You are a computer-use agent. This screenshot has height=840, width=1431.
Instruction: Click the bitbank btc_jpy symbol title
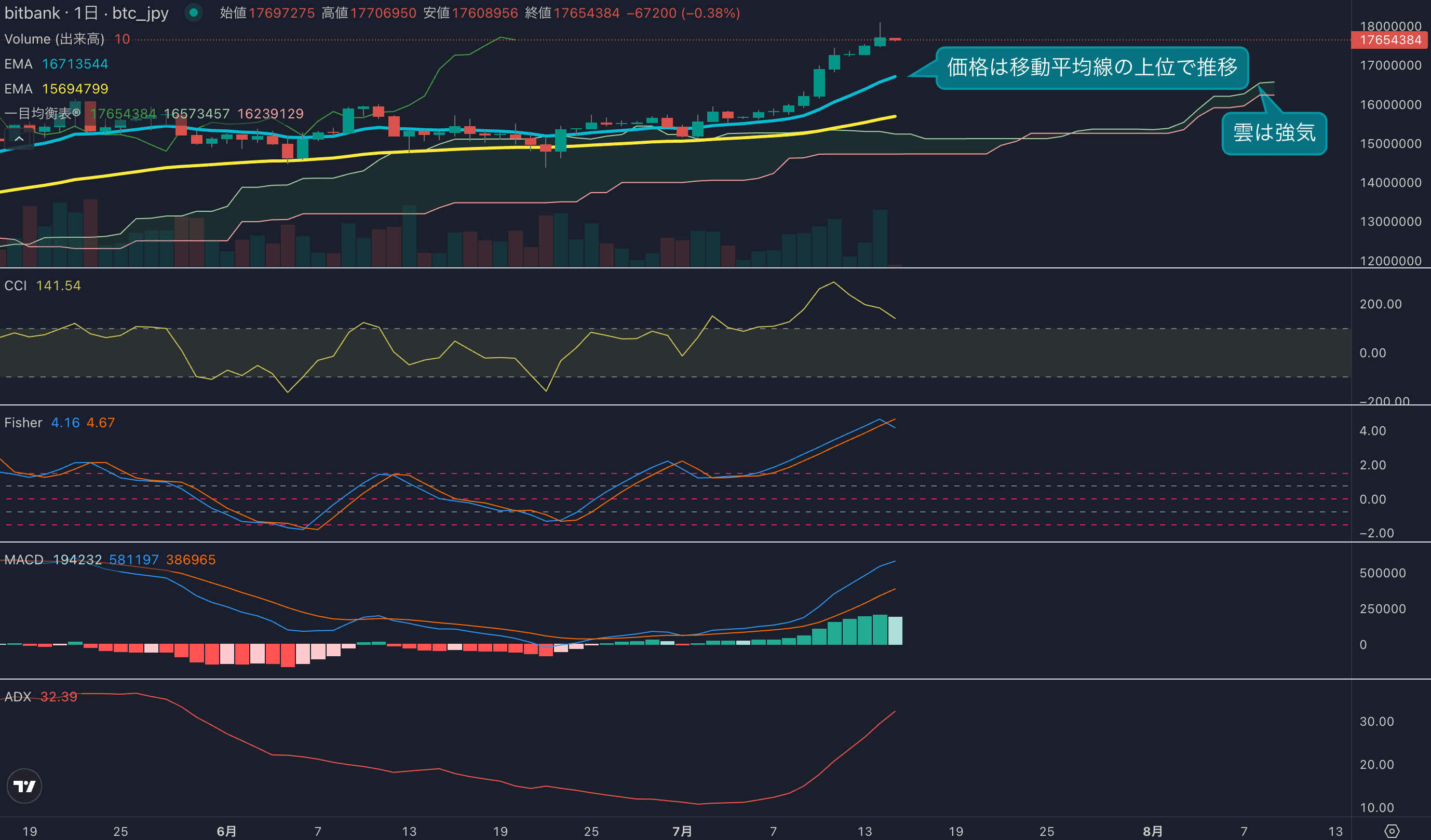pyautogui.click(x=86, y=12)
